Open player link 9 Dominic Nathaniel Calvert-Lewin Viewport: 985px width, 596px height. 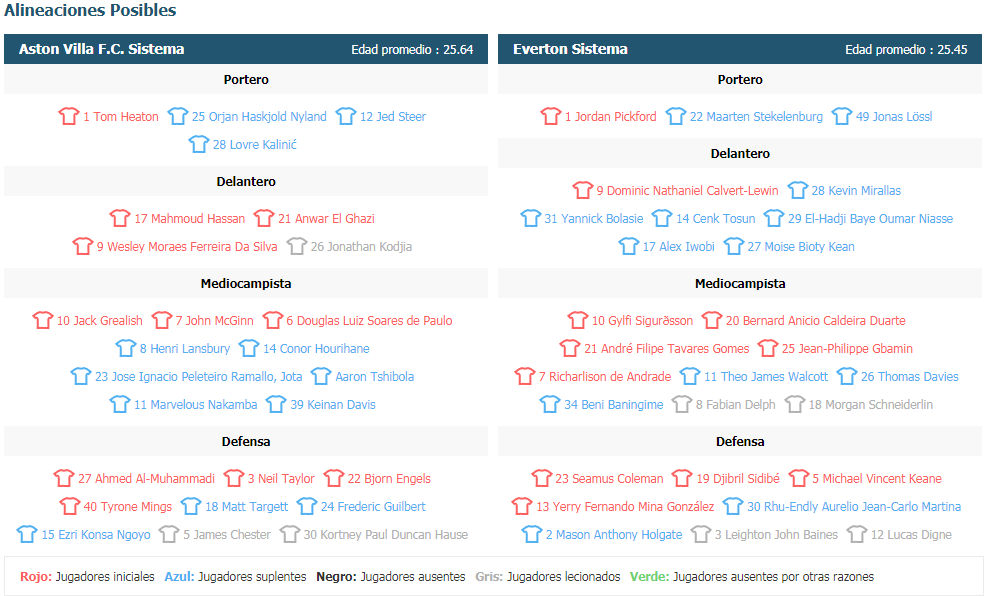687,190
